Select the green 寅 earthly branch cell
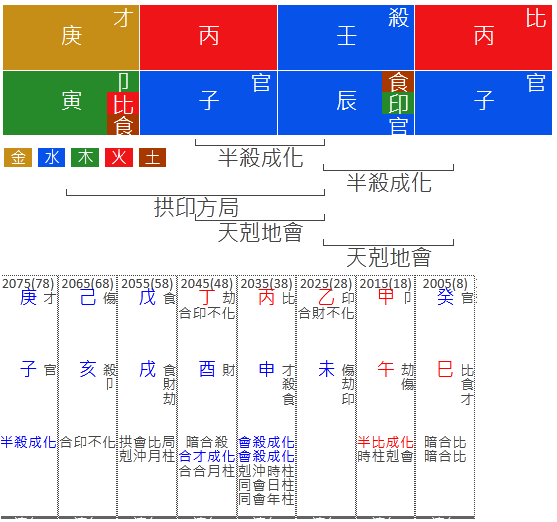557x522 pixels. pyautogui.click(x=71, y=103)
